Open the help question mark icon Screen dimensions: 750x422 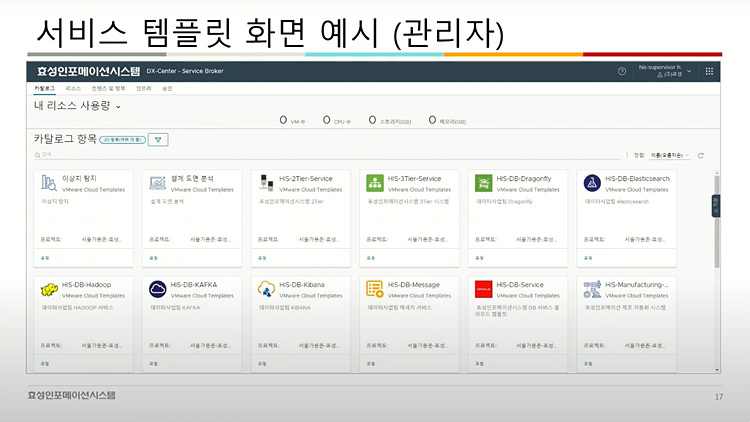[622, 71]
